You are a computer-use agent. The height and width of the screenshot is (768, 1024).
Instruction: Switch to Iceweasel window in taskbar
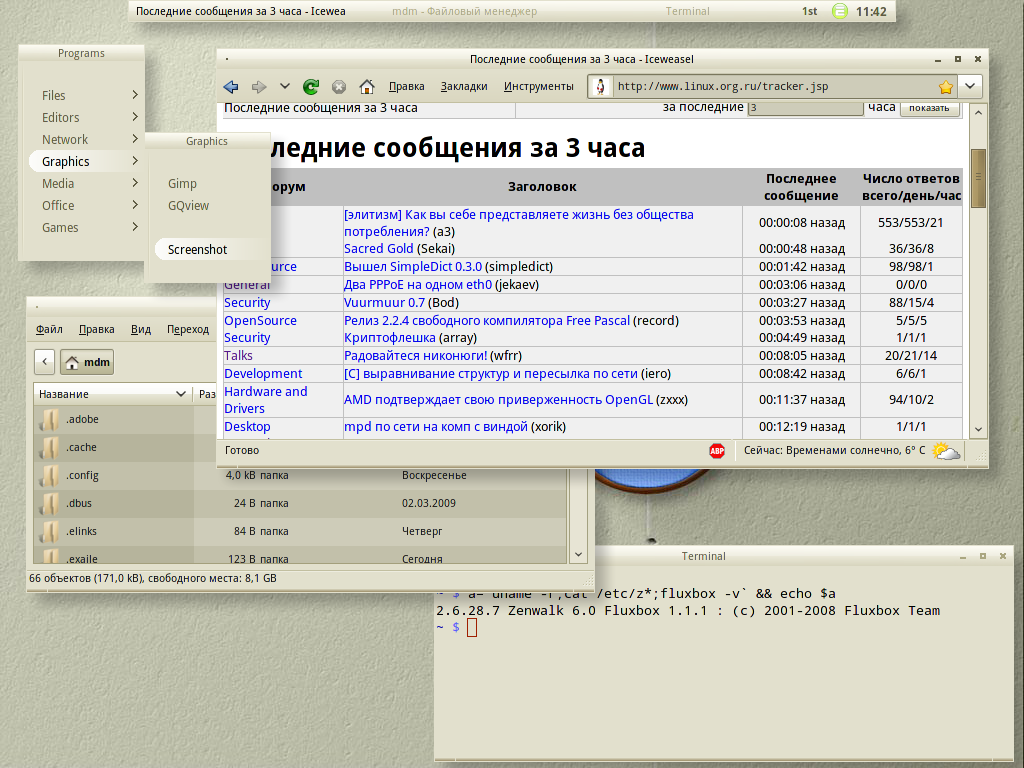pyautogui.click(x=240, y=11)
